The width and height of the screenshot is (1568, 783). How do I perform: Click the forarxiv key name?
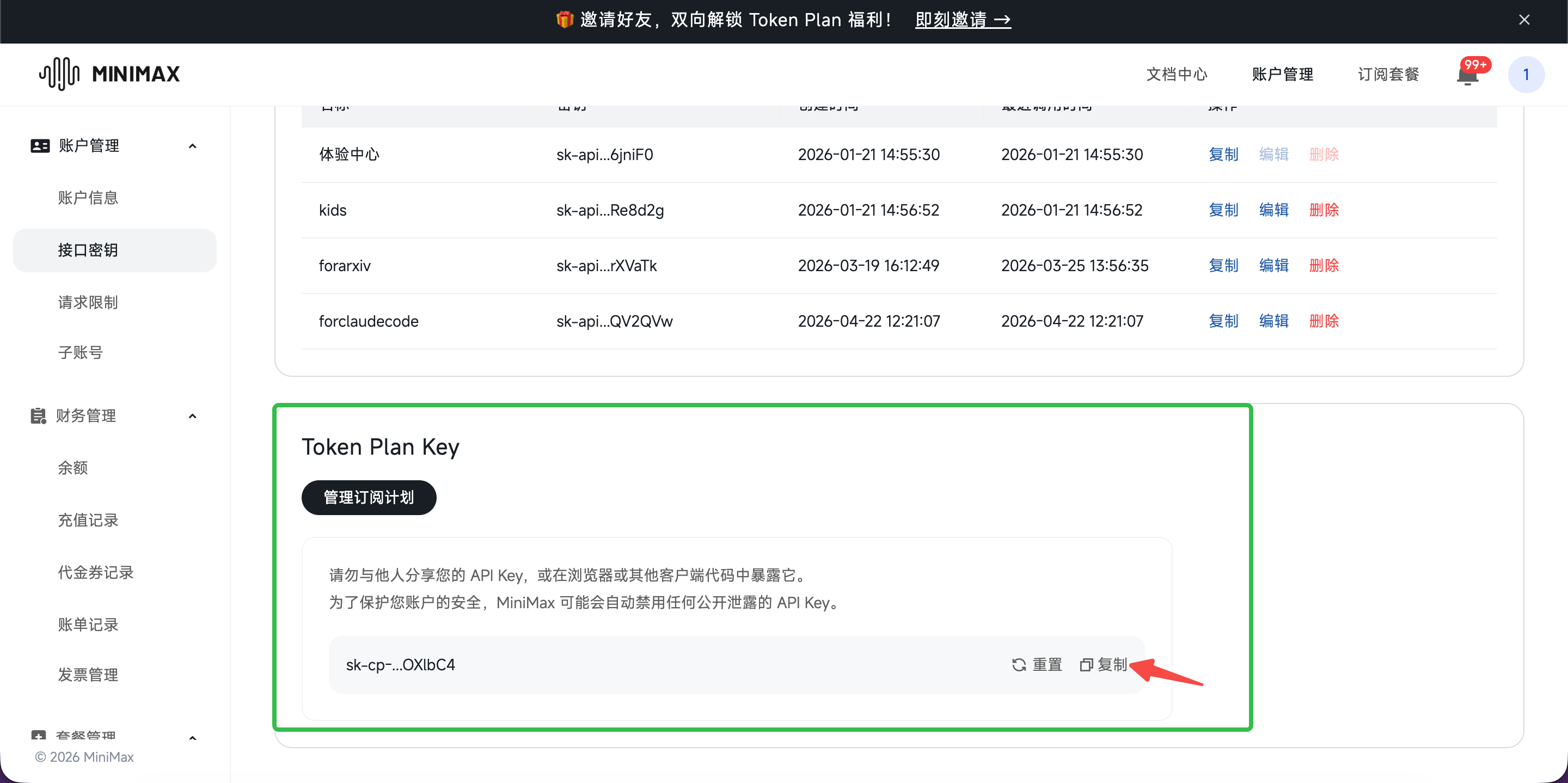pos(345,266)
